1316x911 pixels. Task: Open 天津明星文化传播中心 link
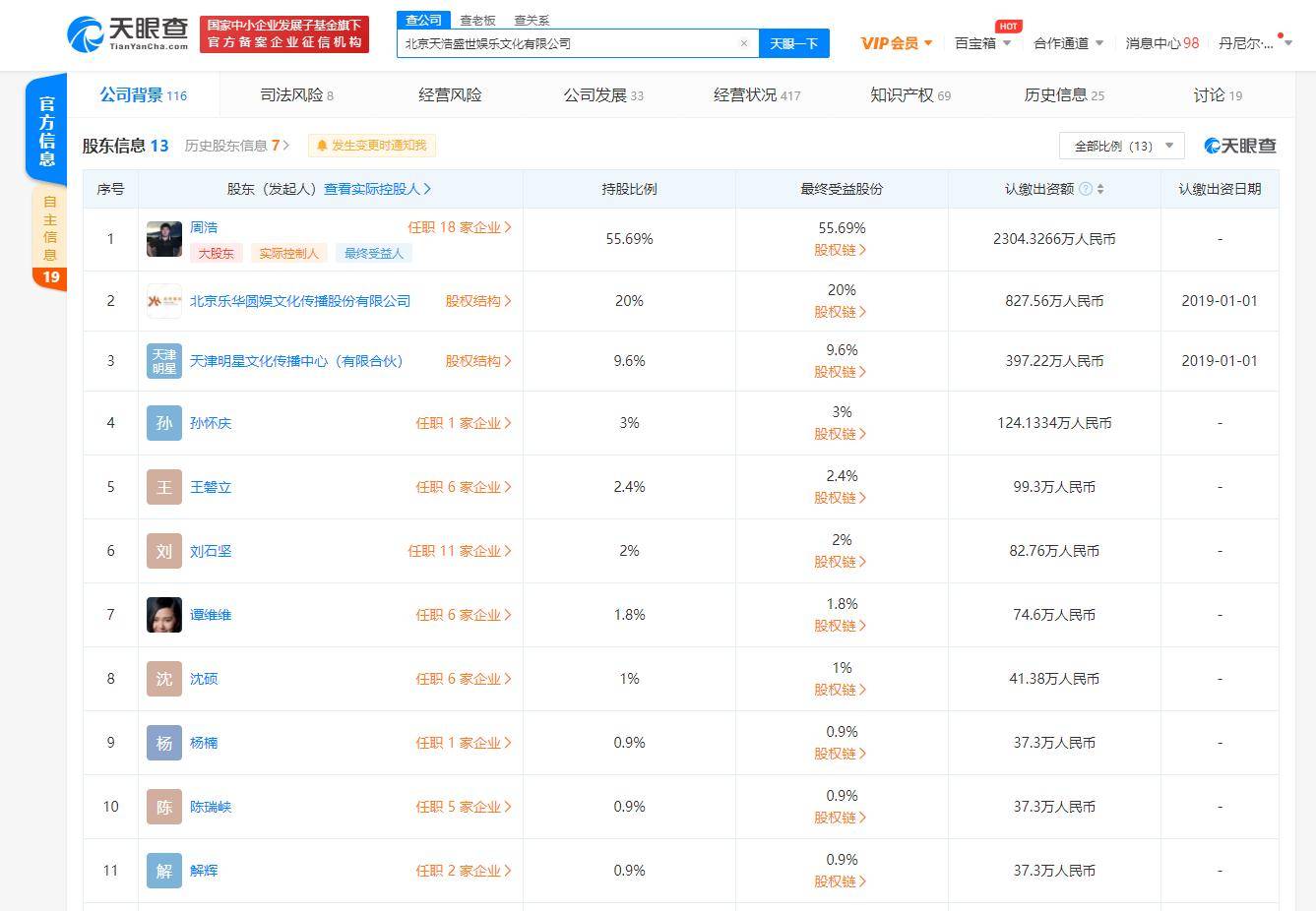297,361
